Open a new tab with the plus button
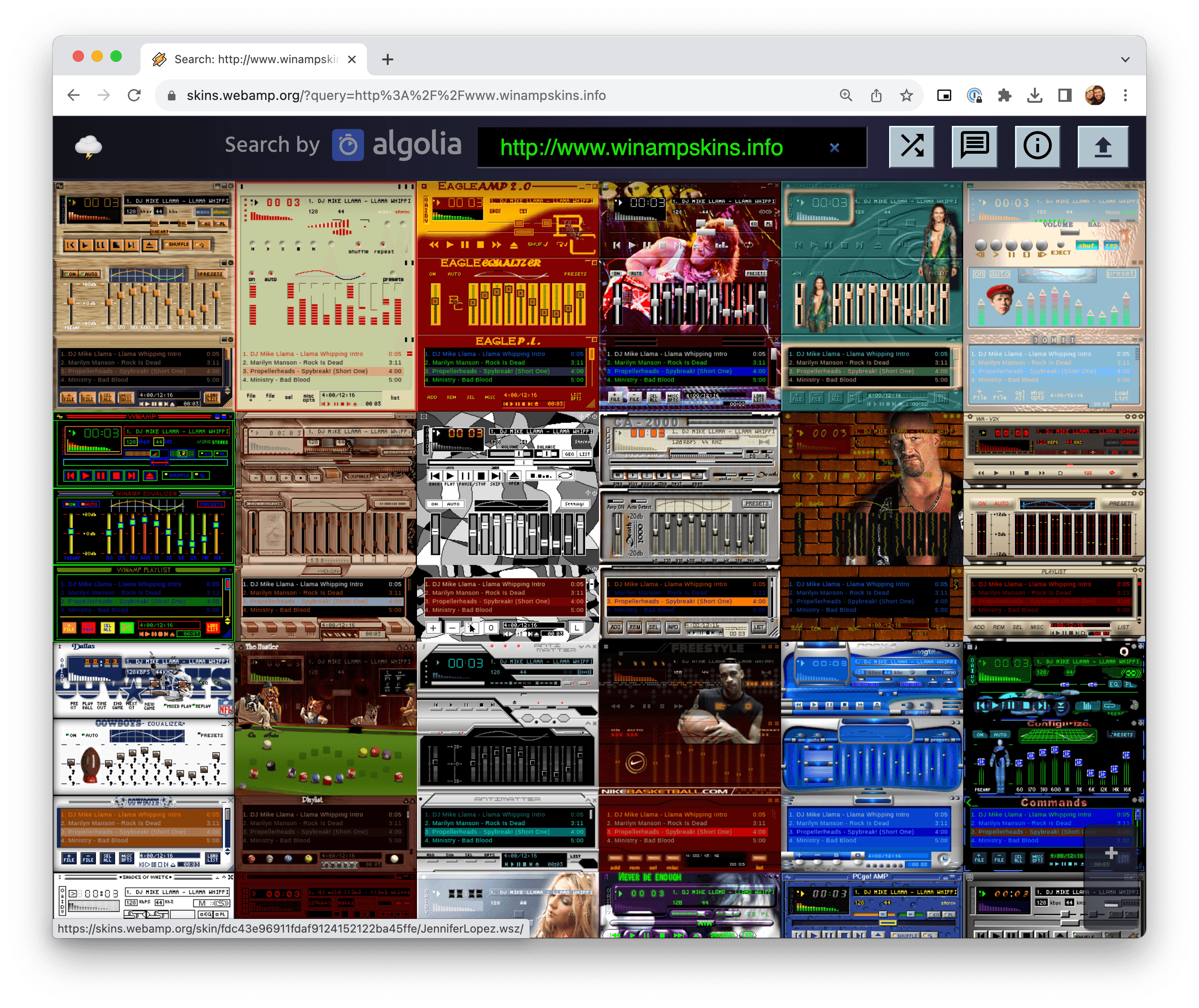The height and width of the screenshot is (1008, 1199). point(388,59)
